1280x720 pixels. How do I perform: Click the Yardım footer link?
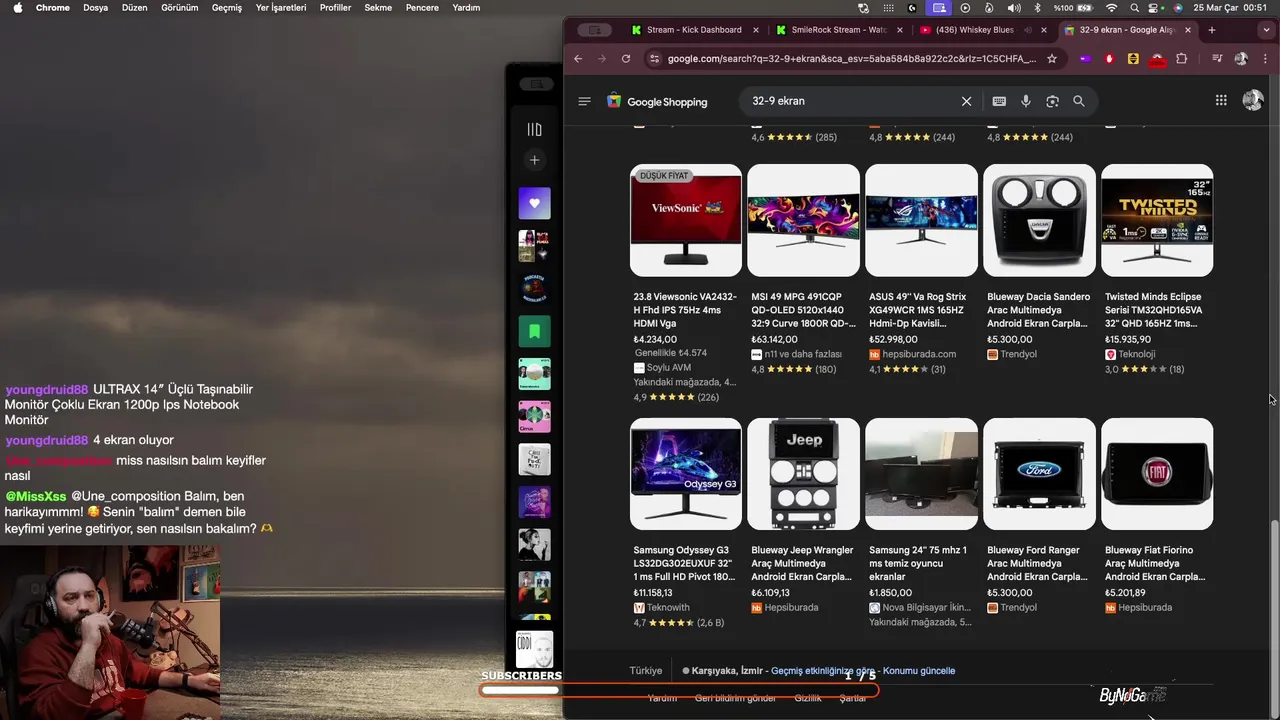pos(662,698)
